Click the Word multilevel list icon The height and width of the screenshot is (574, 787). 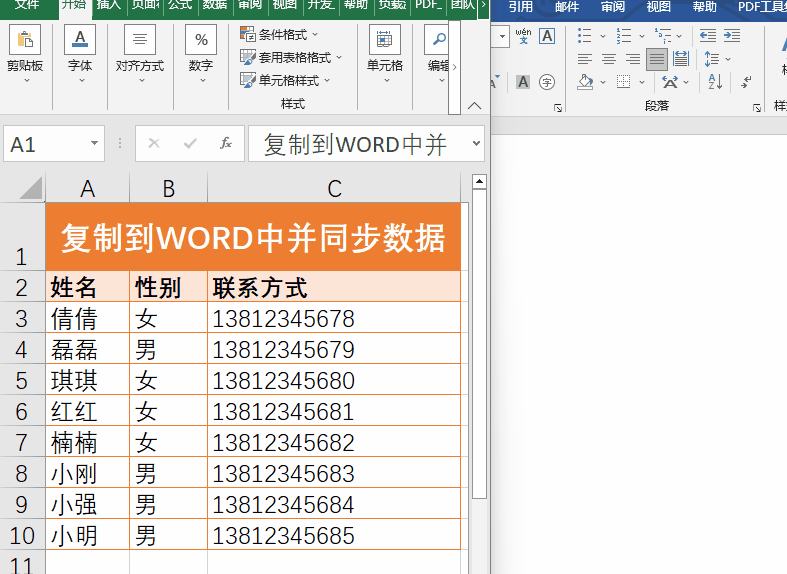pyautogui.click(x=664, y=36)
